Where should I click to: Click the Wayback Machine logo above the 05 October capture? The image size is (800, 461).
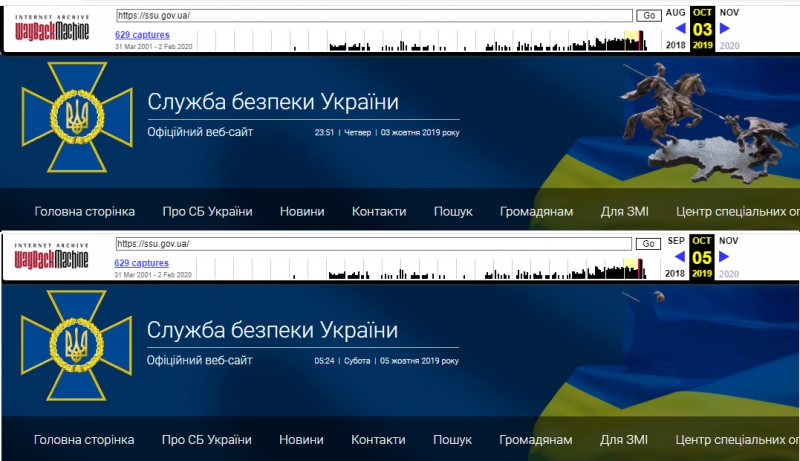[52, 257]
